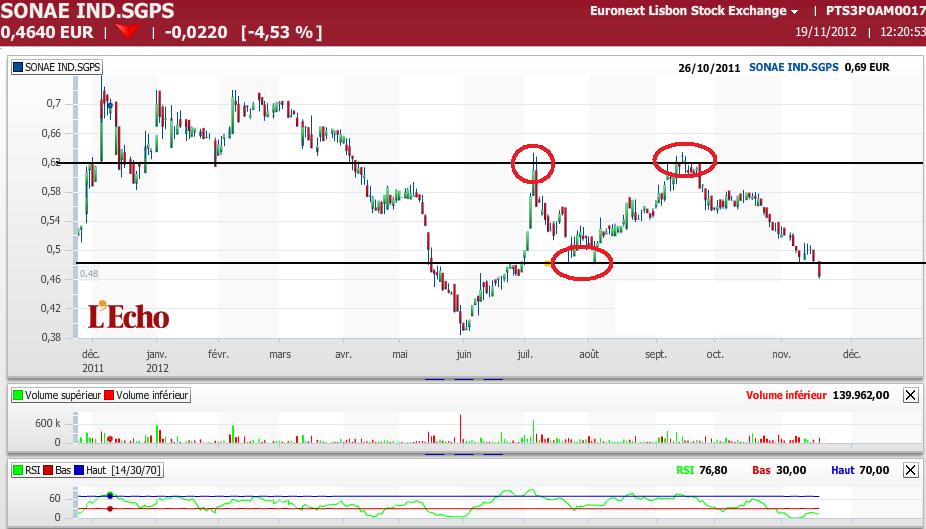Click the [14/30/70] RSI parameters label
The width and height of the screenshot is (926, 529).
[x=136, y=470]
